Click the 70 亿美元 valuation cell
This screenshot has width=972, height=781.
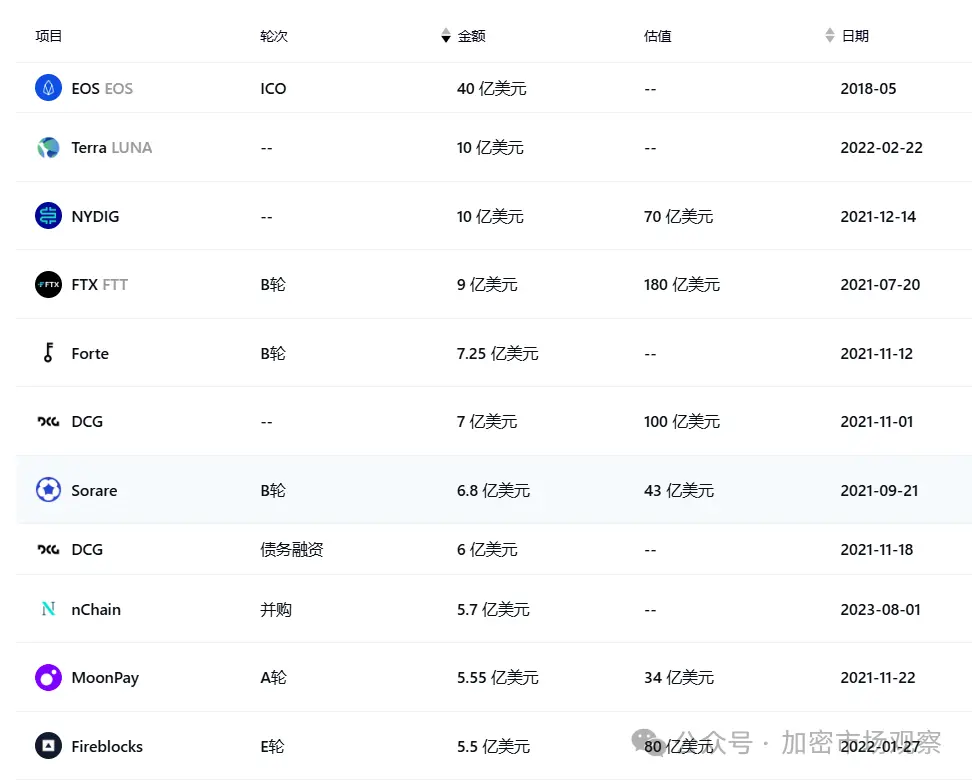click(x=679, y=216)
